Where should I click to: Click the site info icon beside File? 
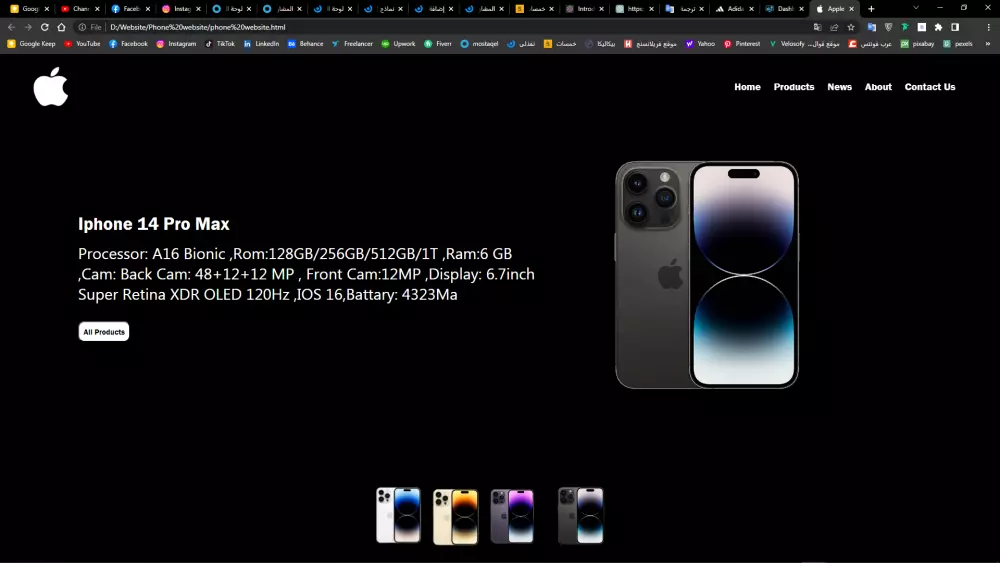(x=82, y=27)
